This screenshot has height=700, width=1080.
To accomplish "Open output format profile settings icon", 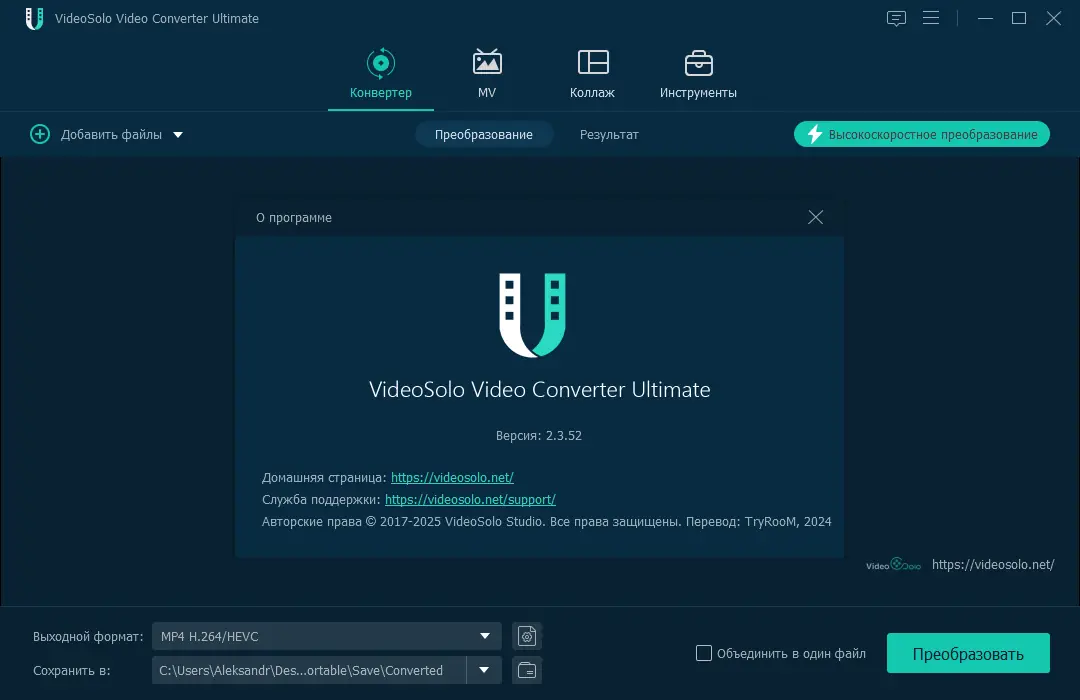I will pos(526,636).
